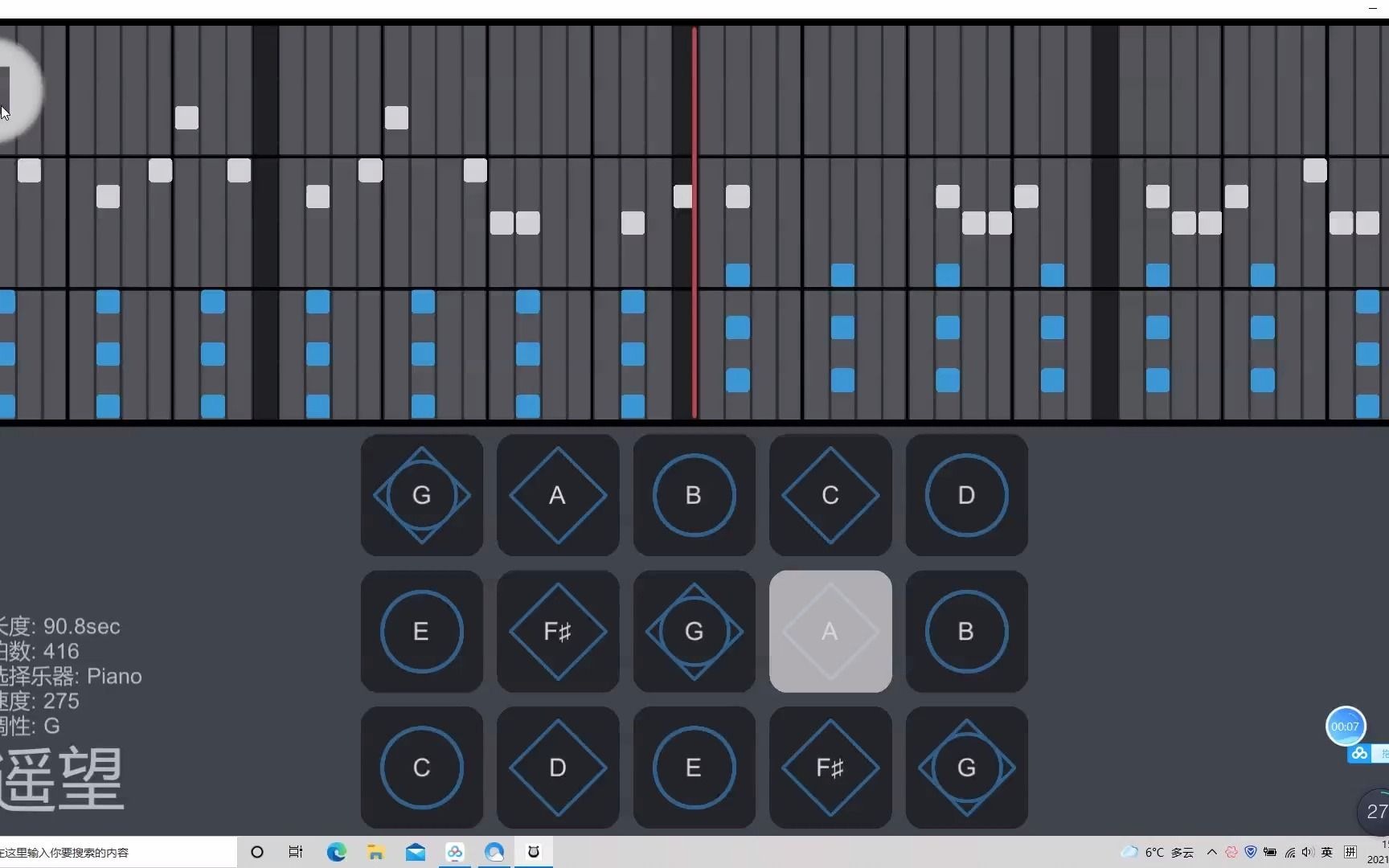Image resolution: width=1389 pixels, height=868 pixels.
Task: Click the pink flower tray icon
Action: (x=1231, y=852)
